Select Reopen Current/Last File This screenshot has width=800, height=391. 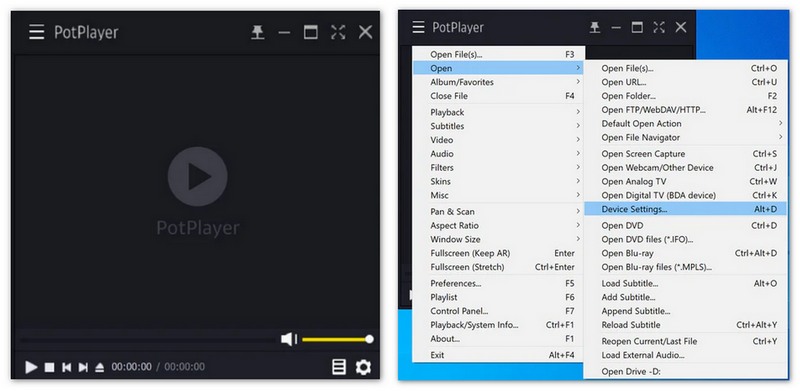coord(685,340)
